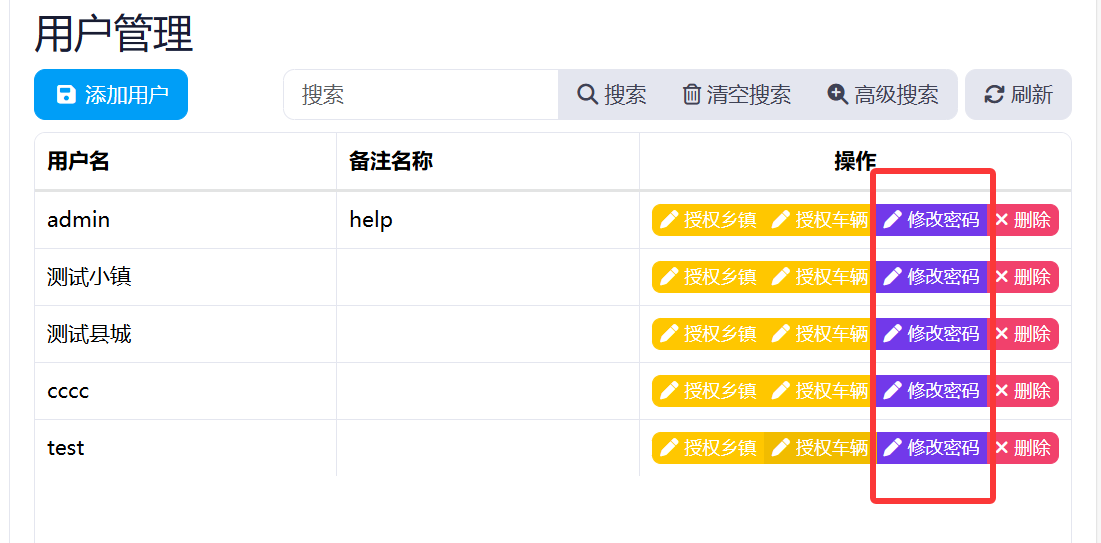1101x543 pixels.
Task: Click the trash icon for 清空搜索
Action: tap(692, 95)
